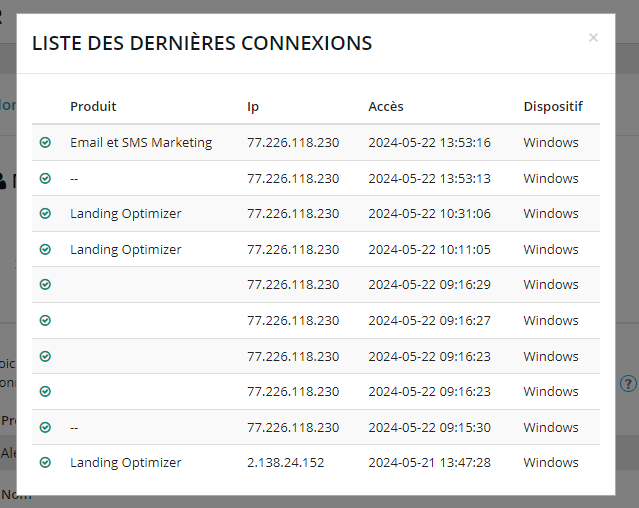Click green check icon of 13:53:13 connection
This screenshot has height=508, width=639.
(x=45, y=178)
